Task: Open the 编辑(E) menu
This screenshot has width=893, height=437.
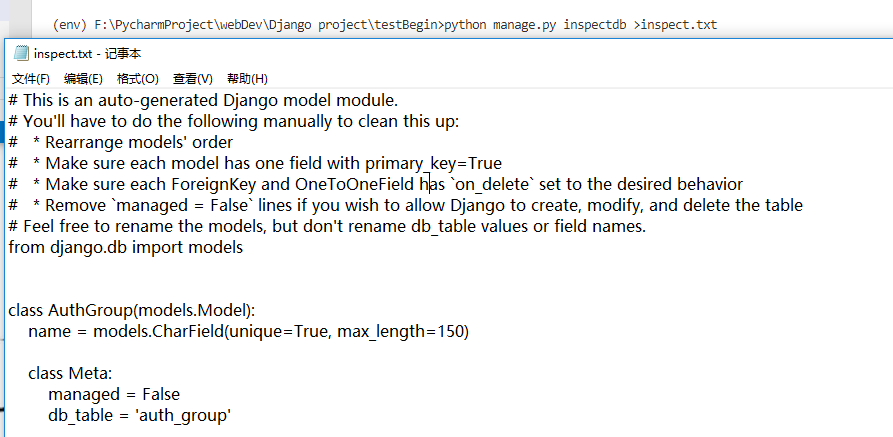Action: 83,78
